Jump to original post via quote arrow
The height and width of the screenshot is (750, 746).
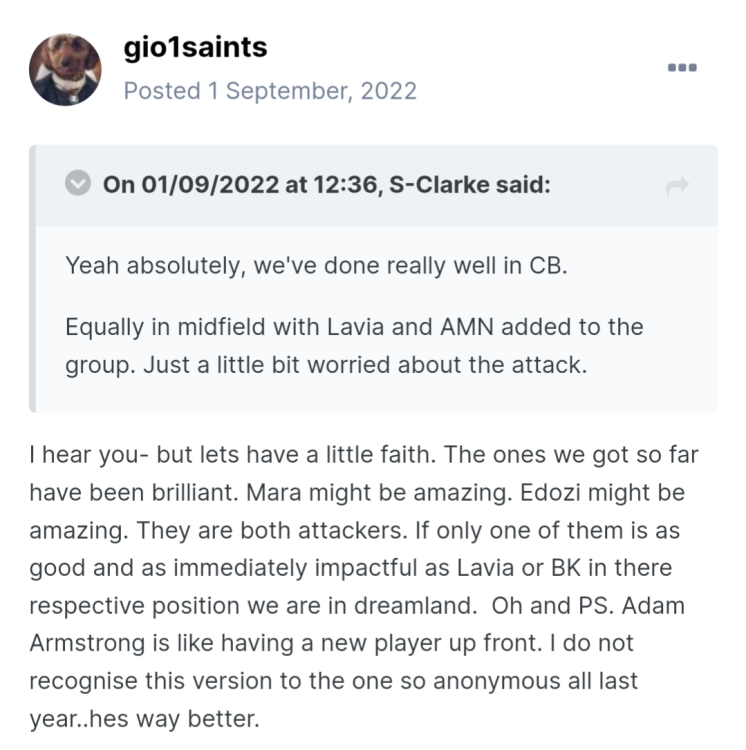pyautogui.click(x=677, y=186)
